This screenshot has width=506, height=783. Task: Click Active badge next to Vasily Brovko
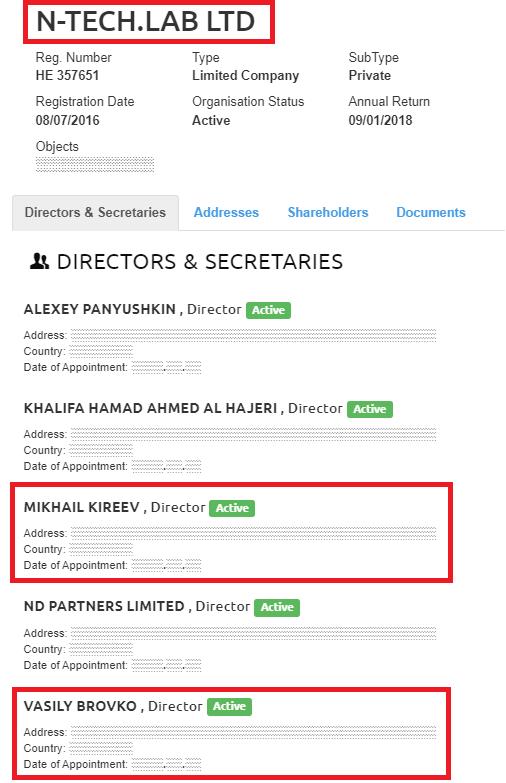(229, 706)
